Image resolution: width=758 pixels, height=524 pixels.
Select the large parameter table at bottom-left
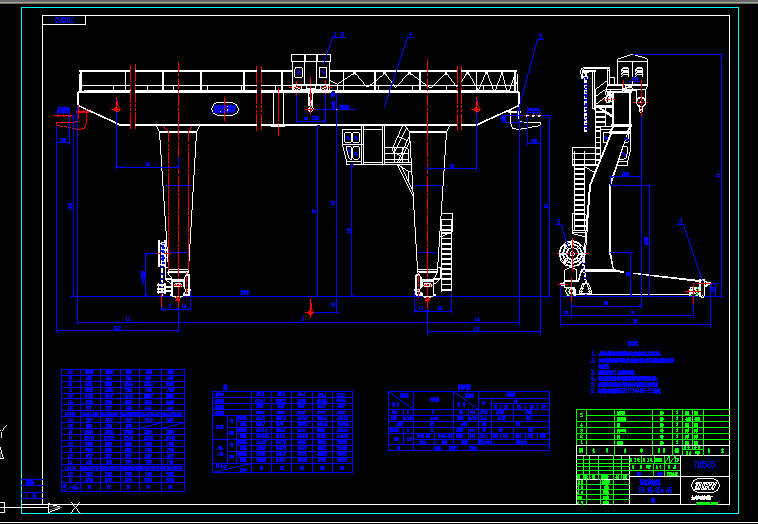click(123, 430)
